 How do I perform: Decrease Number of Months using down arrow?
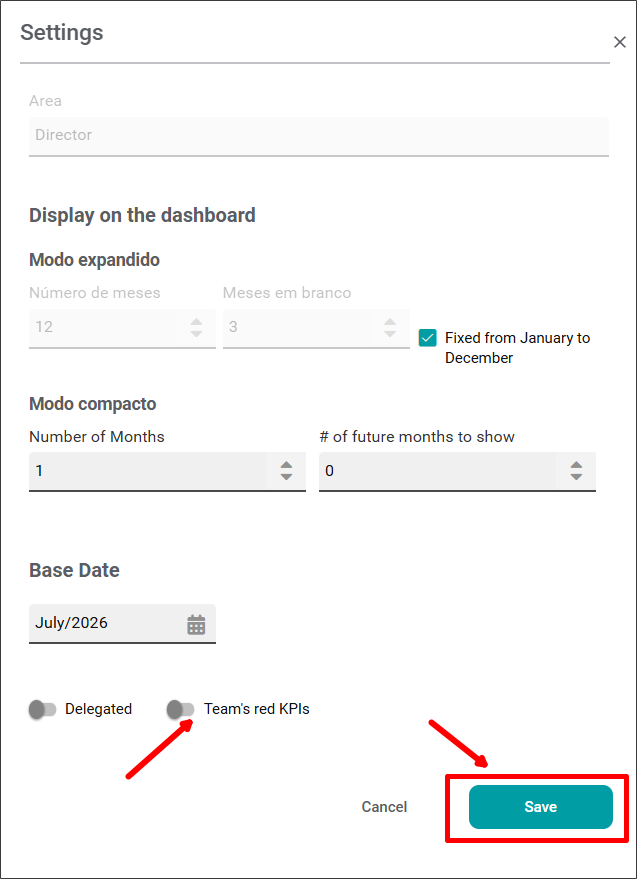[x=287, y=476]
